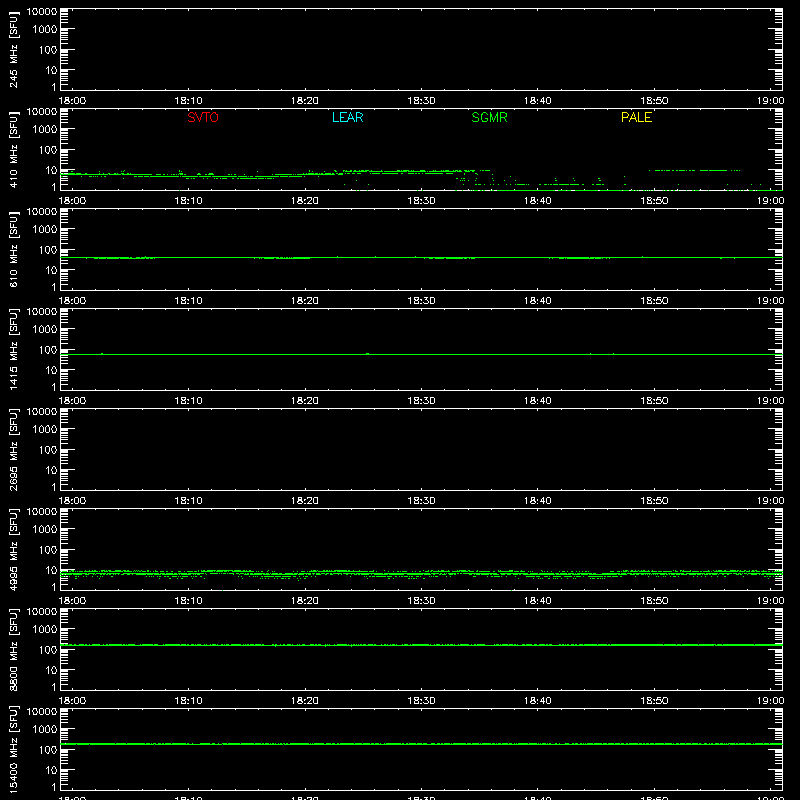Click 18:50 label below 610 MHz plot
Image resolution: width=800 pixels, height=800 pixels.
pos(654,301)
